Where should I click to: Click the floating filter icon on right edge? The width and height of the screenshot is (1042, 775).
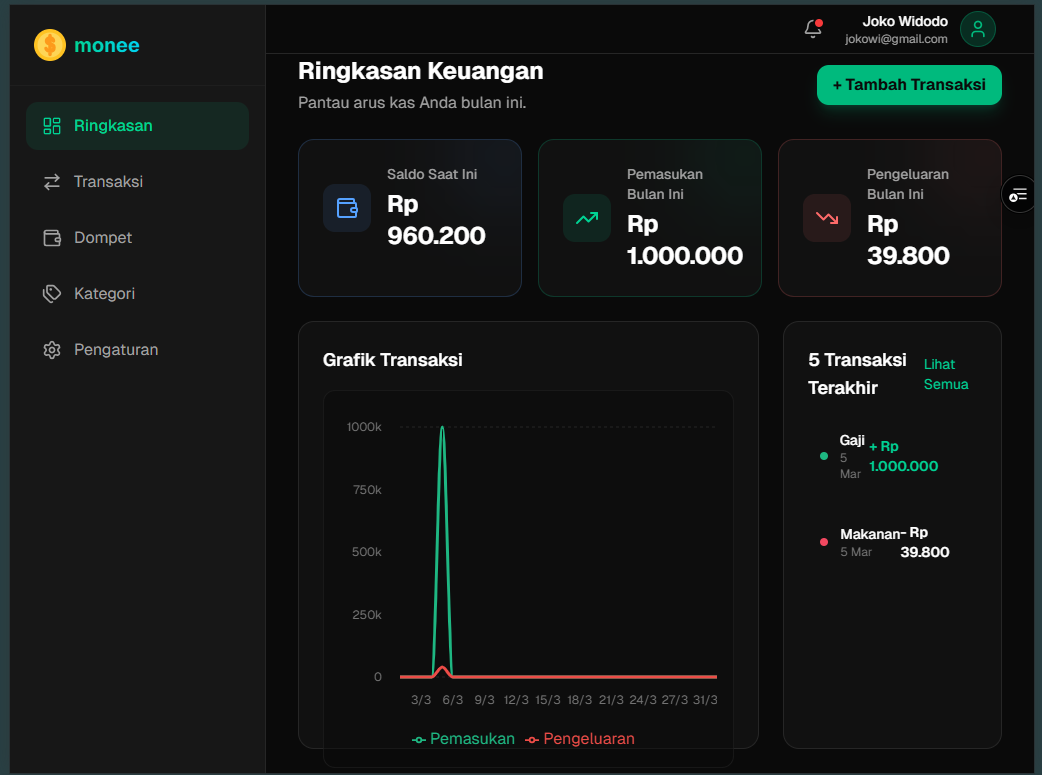pyautogui.click(x=1019, y=194)
